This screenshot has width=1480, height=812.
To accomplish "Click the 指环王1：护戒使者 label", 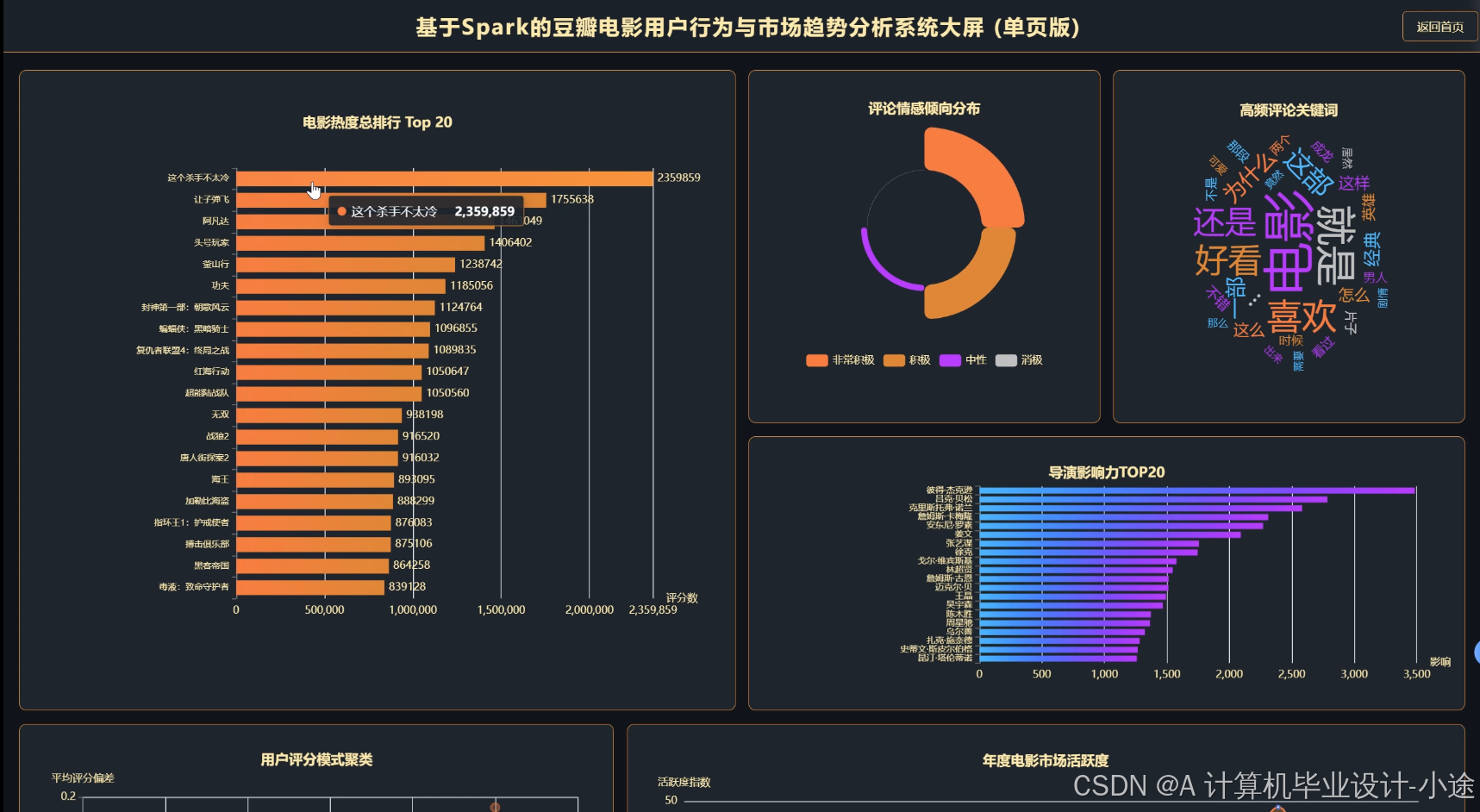I will [x=191, y=522].
